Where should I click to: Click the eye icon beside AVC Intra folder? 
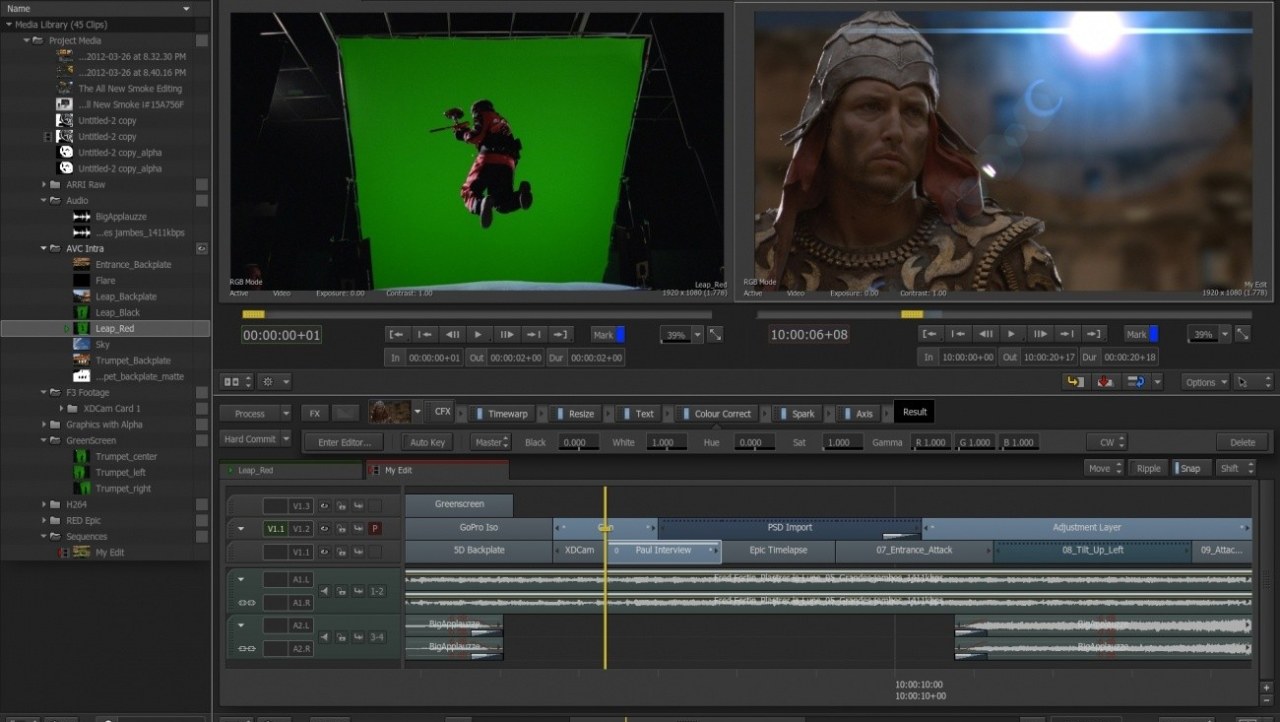coord(201,248)
